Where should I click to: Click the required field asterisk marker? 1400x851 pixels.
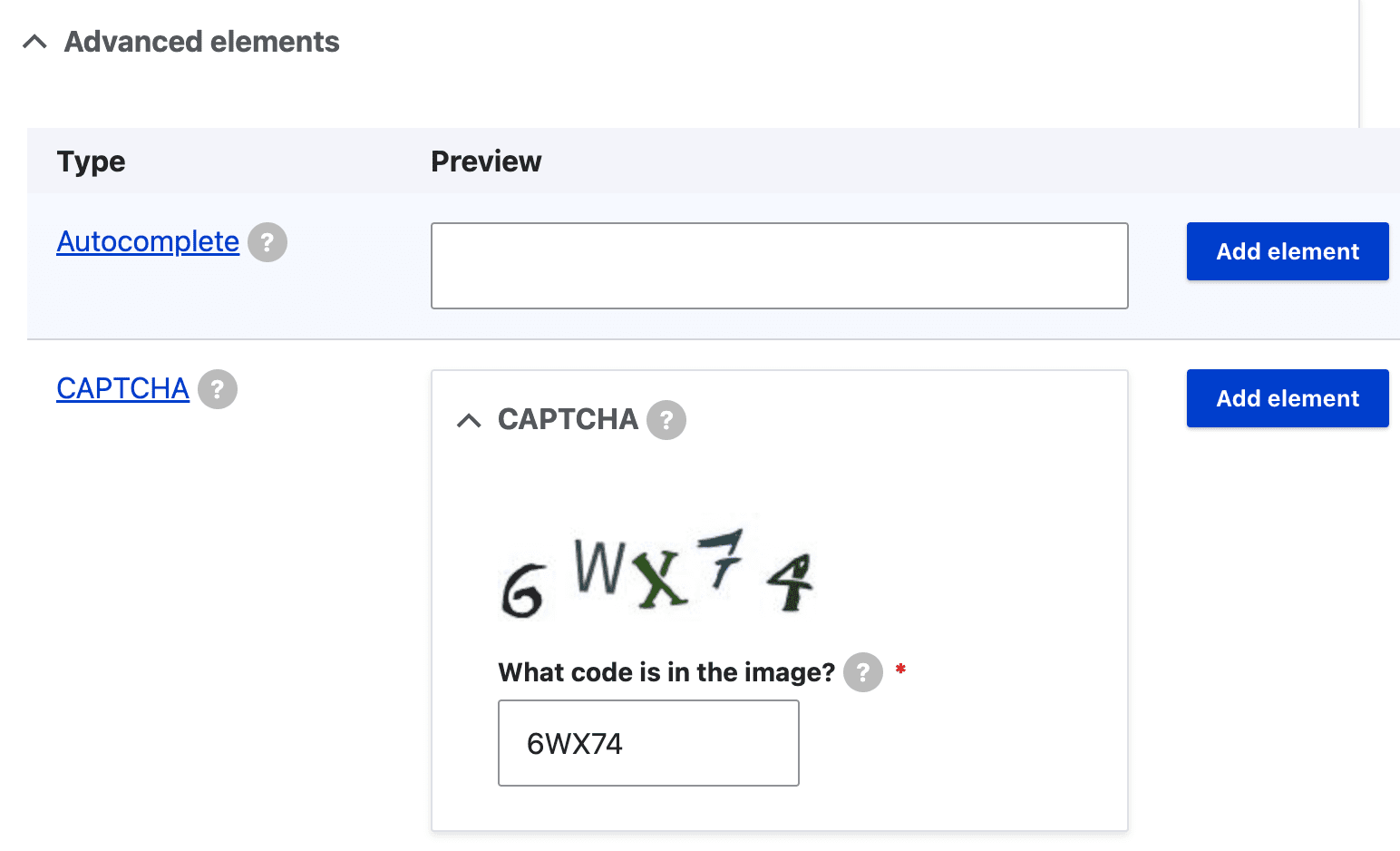point(899,669)
